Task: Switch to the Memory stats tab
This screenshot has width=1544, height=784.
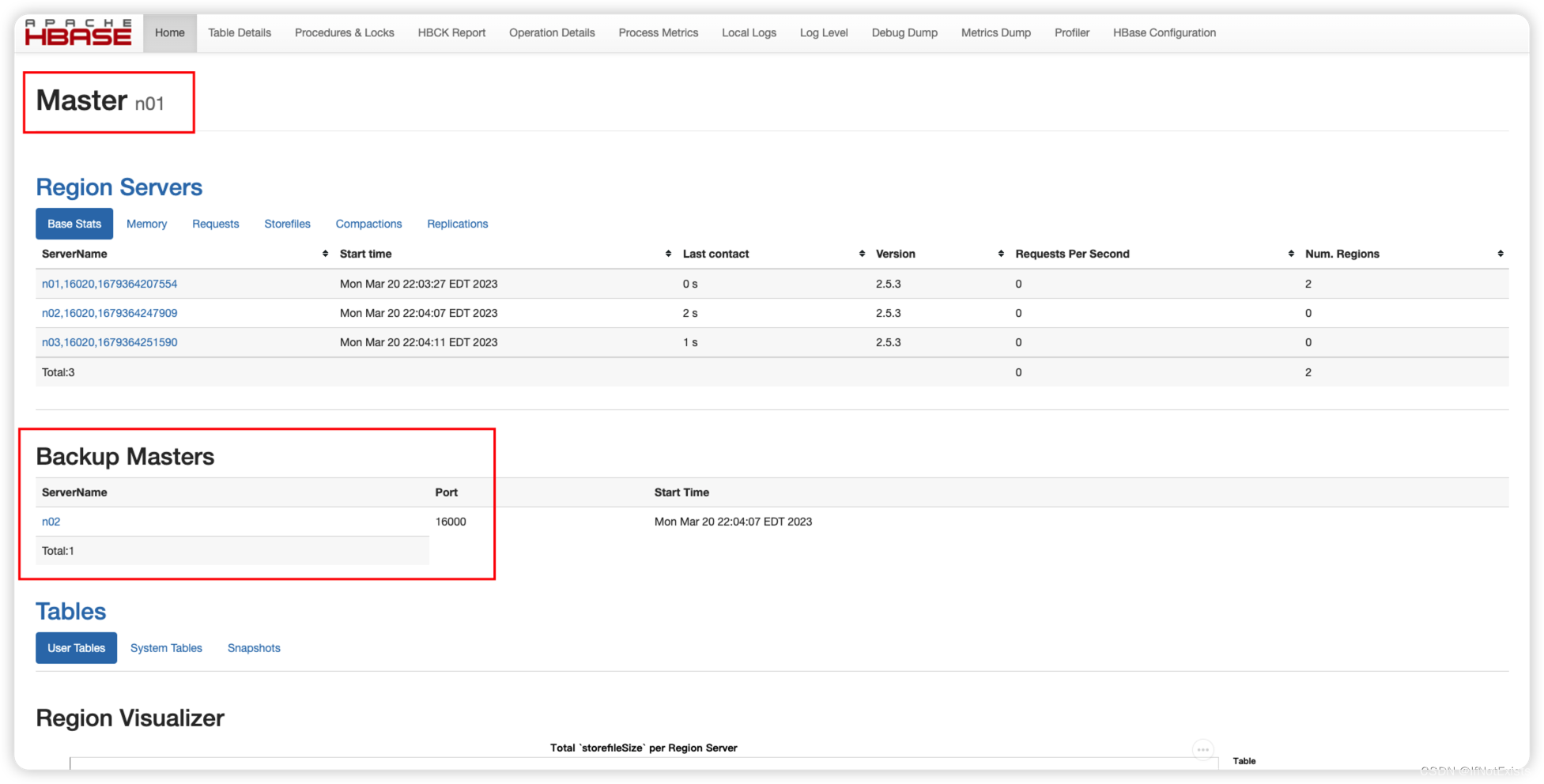Action: pos(146,224)
